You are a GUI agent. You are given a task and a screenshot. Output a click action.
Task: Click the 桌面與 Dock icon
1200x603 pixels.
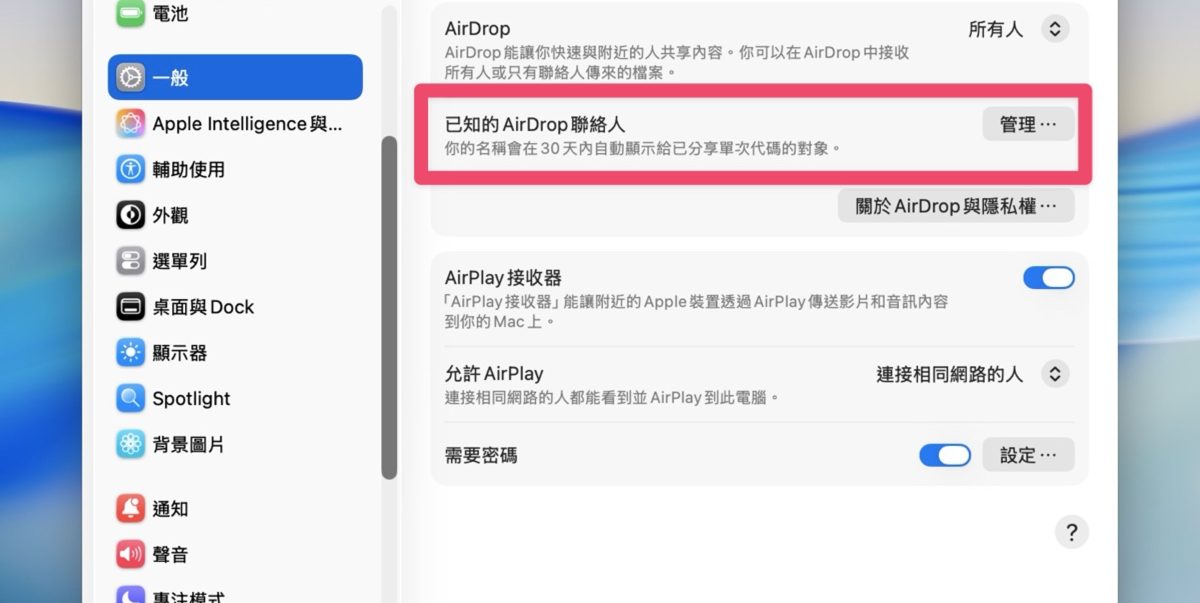coord(131,307)
